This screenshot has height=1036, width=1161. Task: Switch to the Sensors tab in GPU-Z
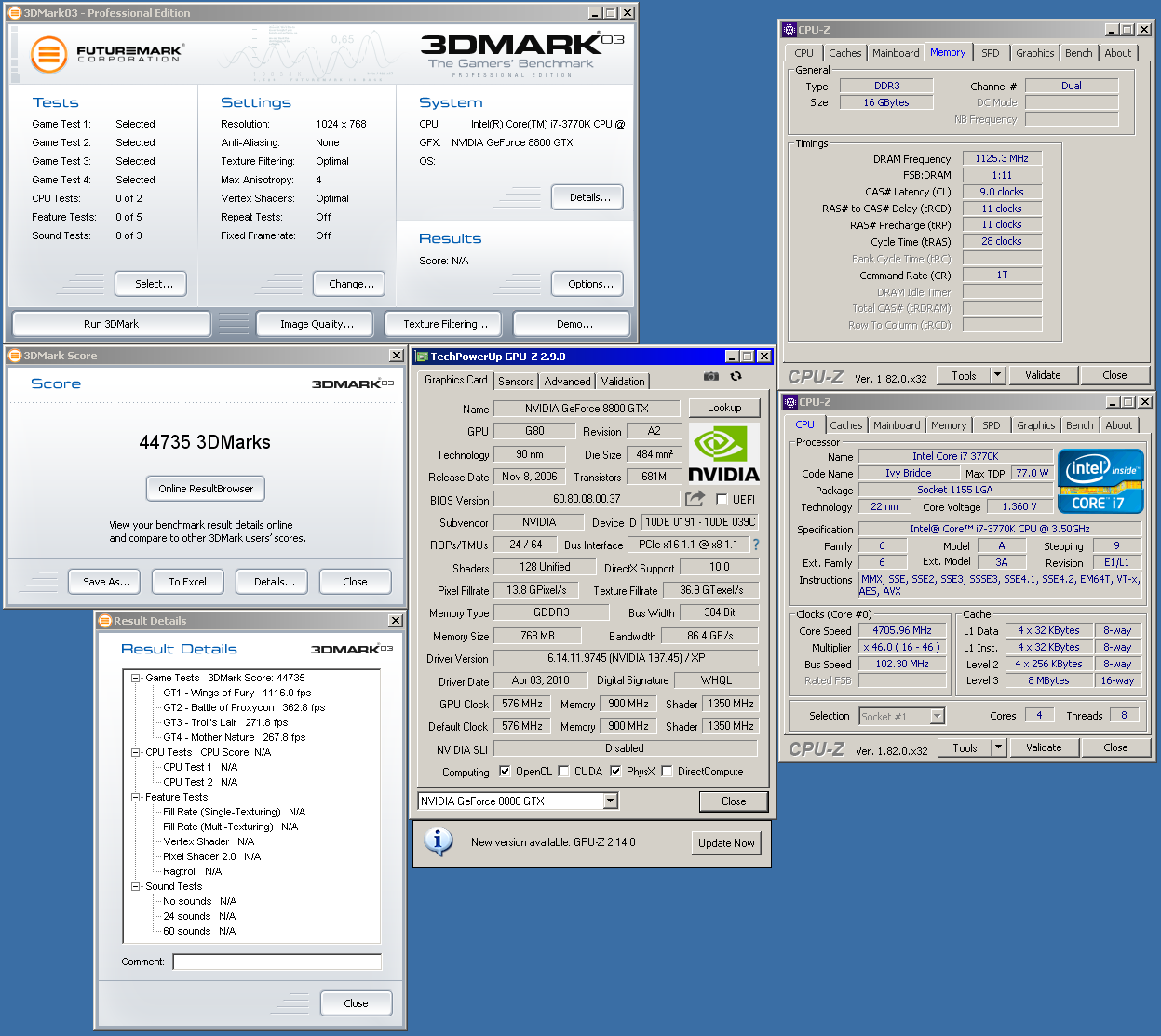coord(516,381)
